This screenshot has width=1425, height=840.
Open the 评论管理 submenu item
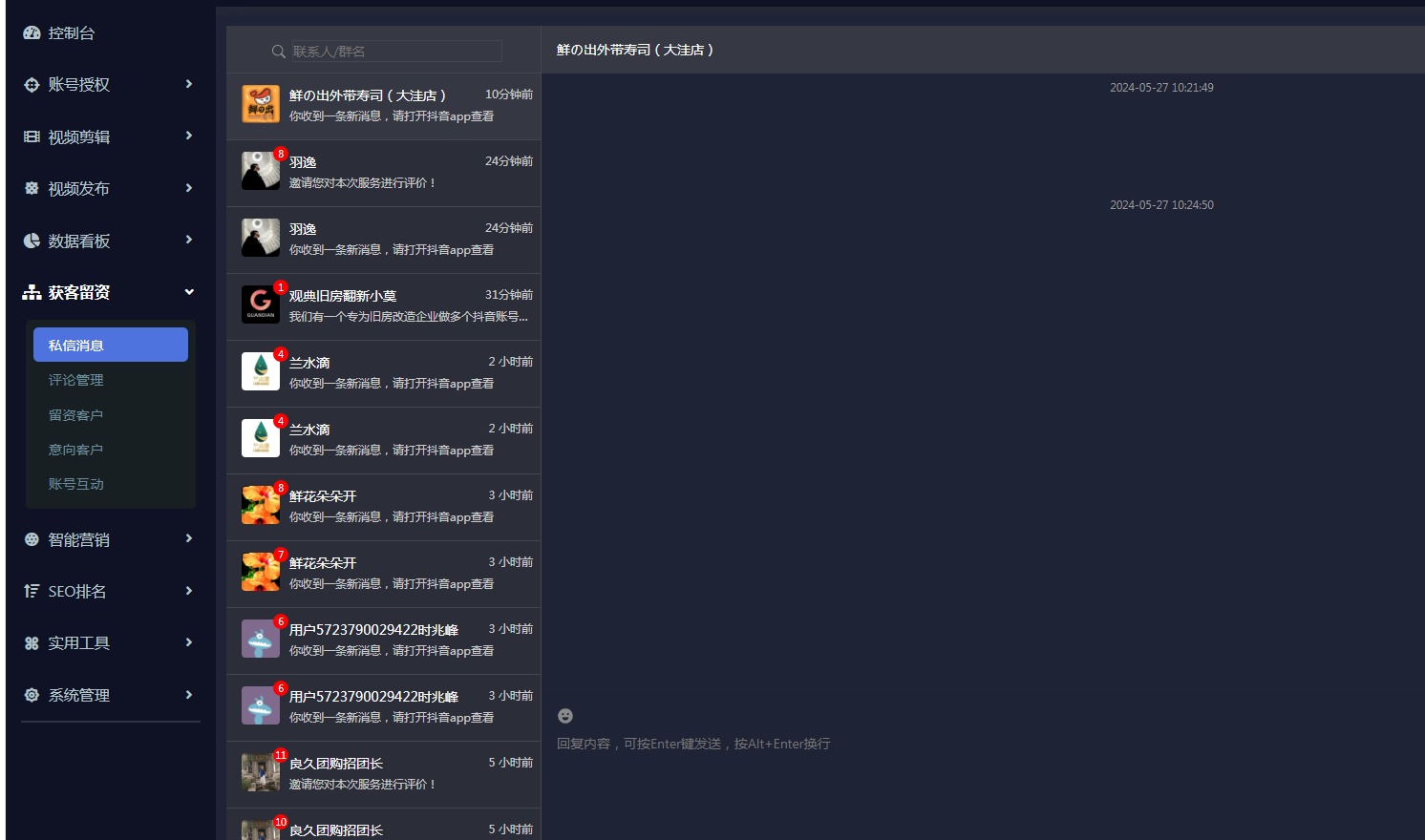[76, 380]
